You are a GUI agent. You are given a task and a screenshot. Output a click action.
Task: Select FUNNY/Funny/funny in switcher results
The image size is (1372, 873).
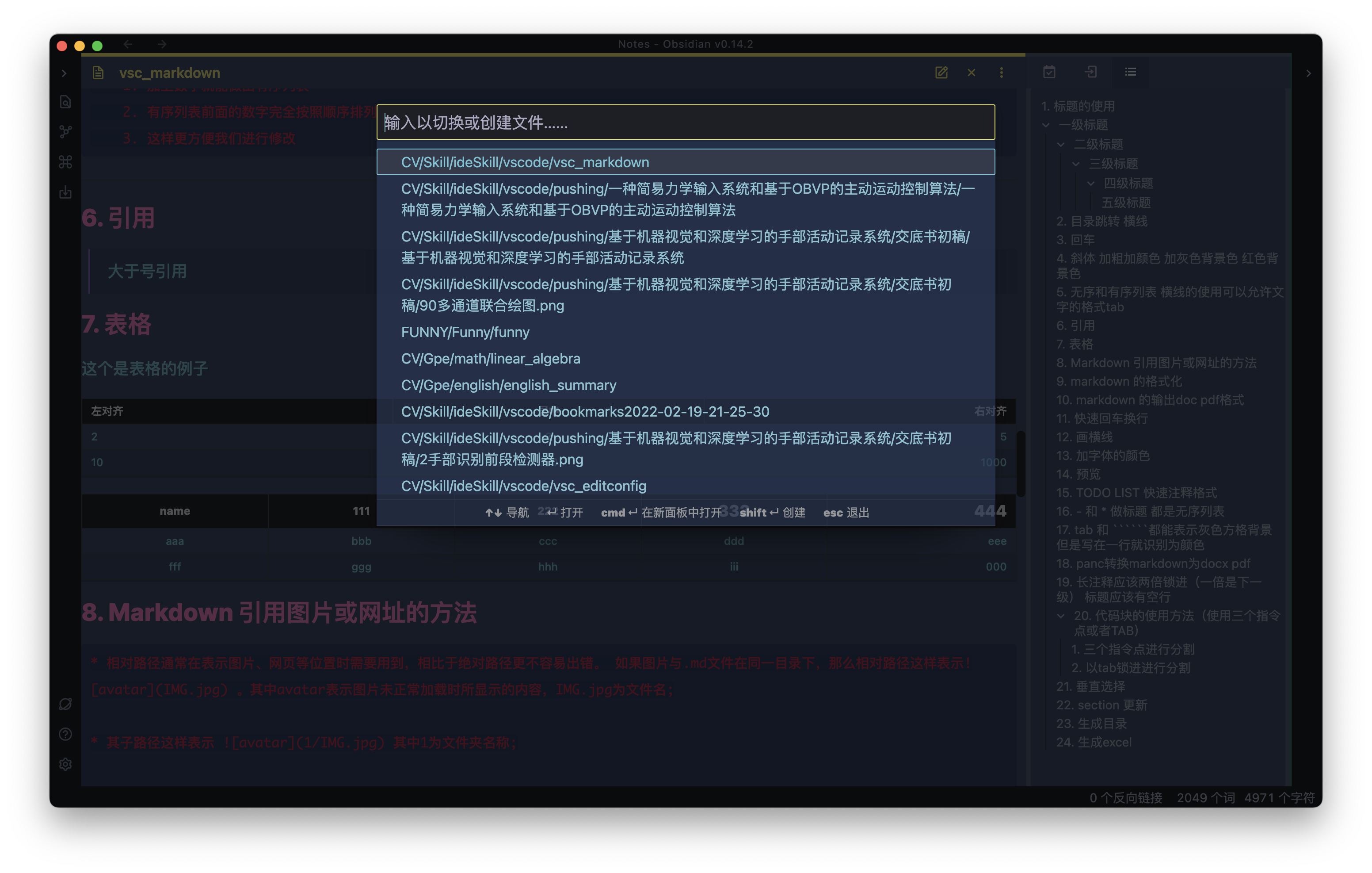pos(465,332)
